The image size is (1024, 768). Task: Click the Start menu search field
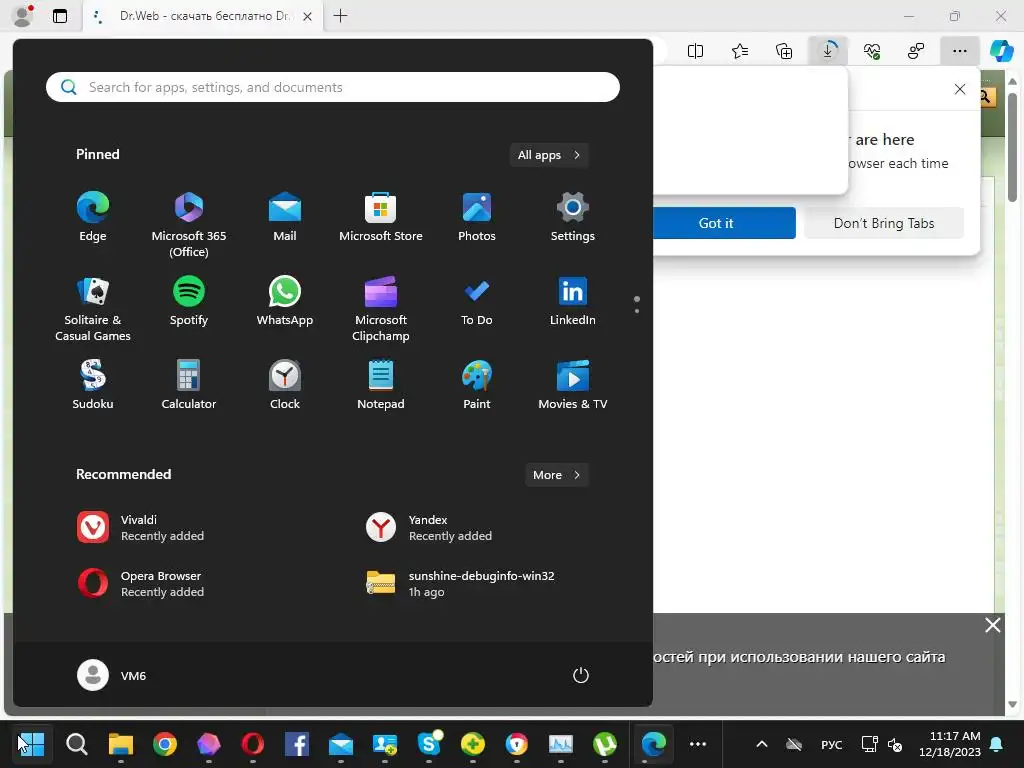(333, 87)
